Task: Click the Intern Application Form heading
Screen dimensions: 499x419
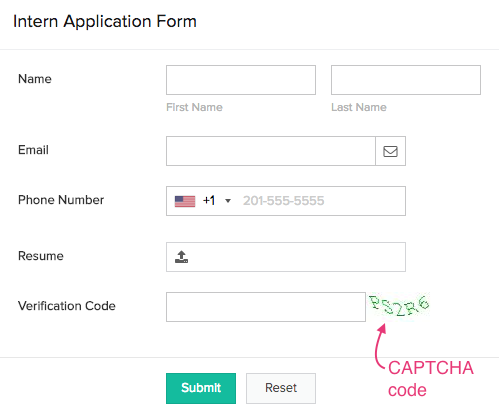Action: click(x=105, y=22)
